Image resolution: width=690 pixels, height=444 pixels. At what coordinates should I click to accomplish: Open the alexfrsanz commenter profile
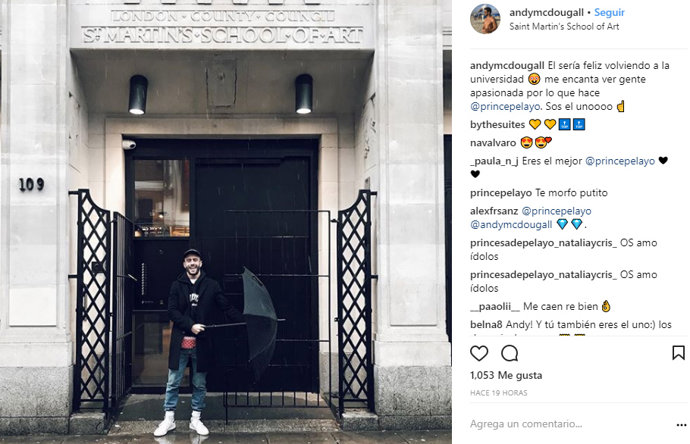point(494,211)
